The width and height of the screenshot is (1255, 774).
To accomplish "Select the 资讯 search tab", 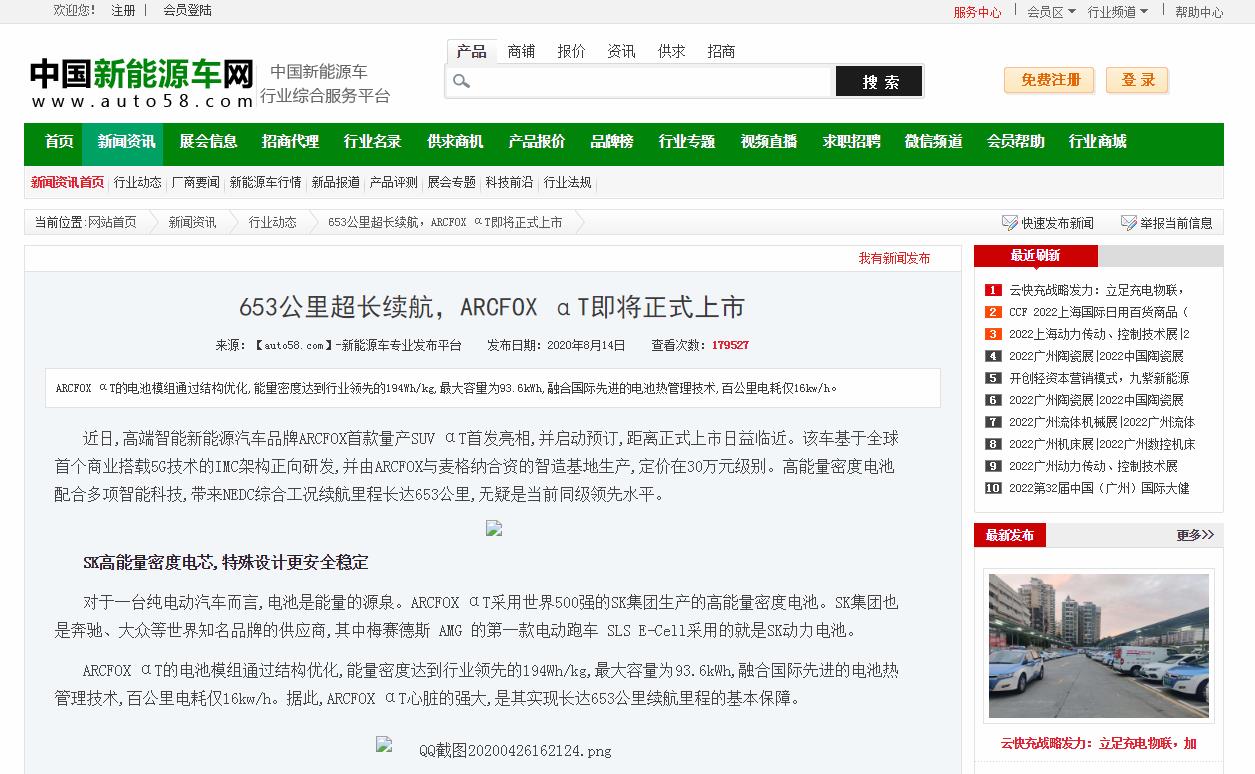I will click(x=621, y=51).
